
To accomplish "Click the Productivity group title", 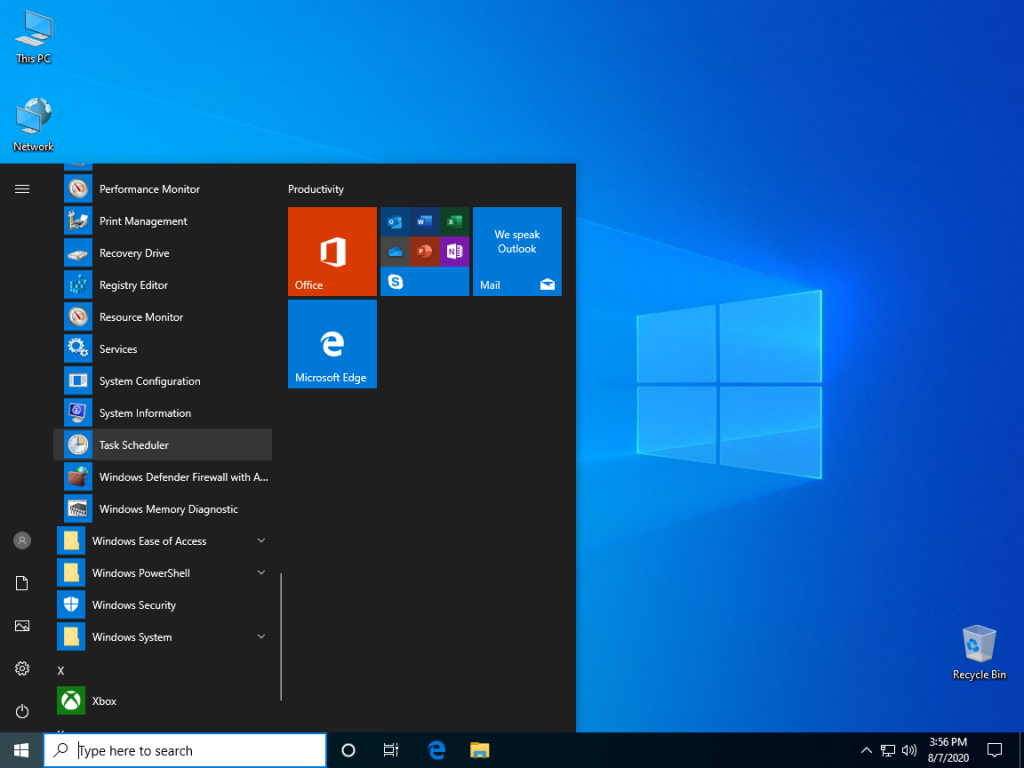I will click(315, 189).
